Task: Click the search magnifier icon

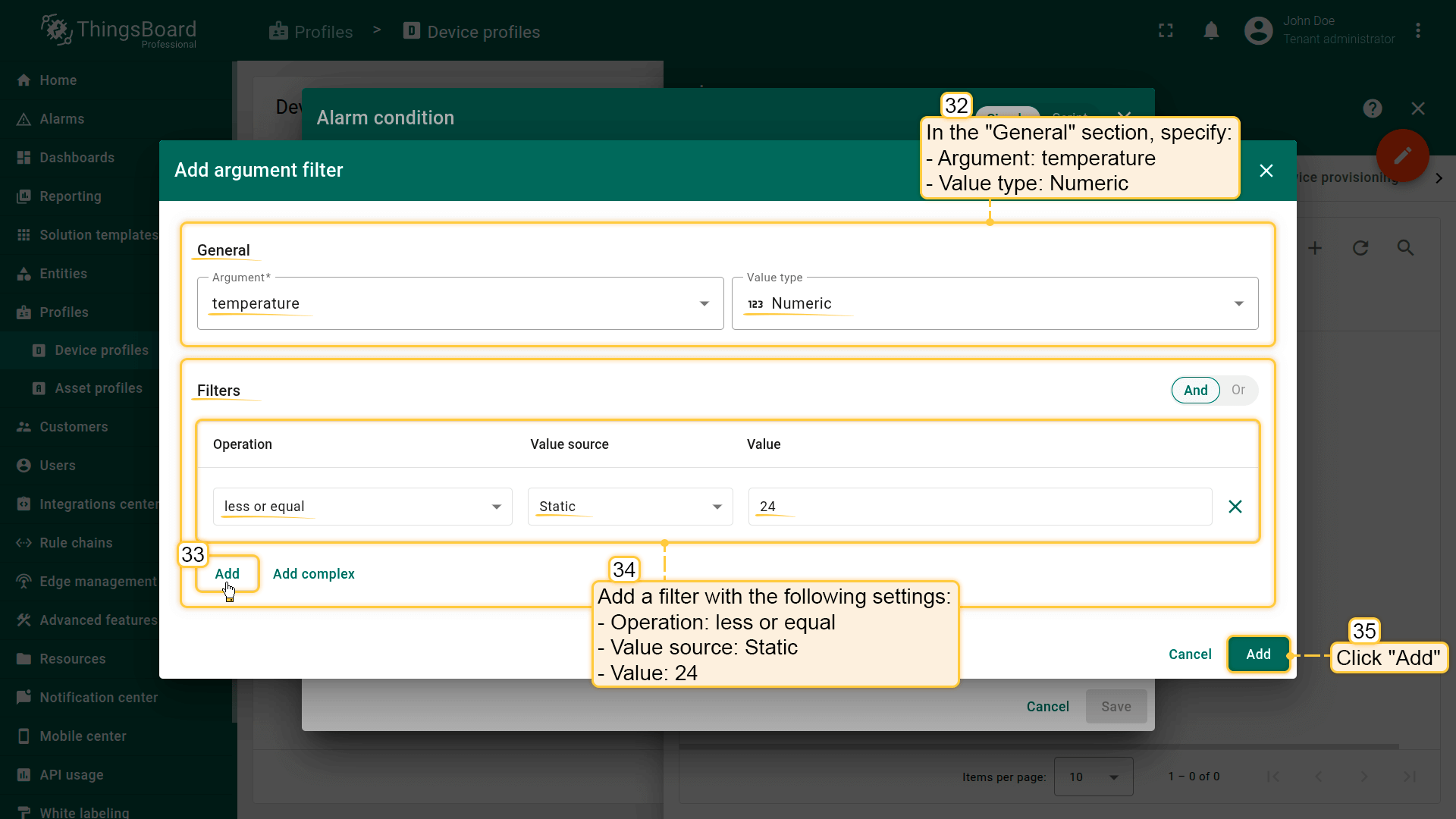Action: pyautogui.click(x=1405, y=248)
